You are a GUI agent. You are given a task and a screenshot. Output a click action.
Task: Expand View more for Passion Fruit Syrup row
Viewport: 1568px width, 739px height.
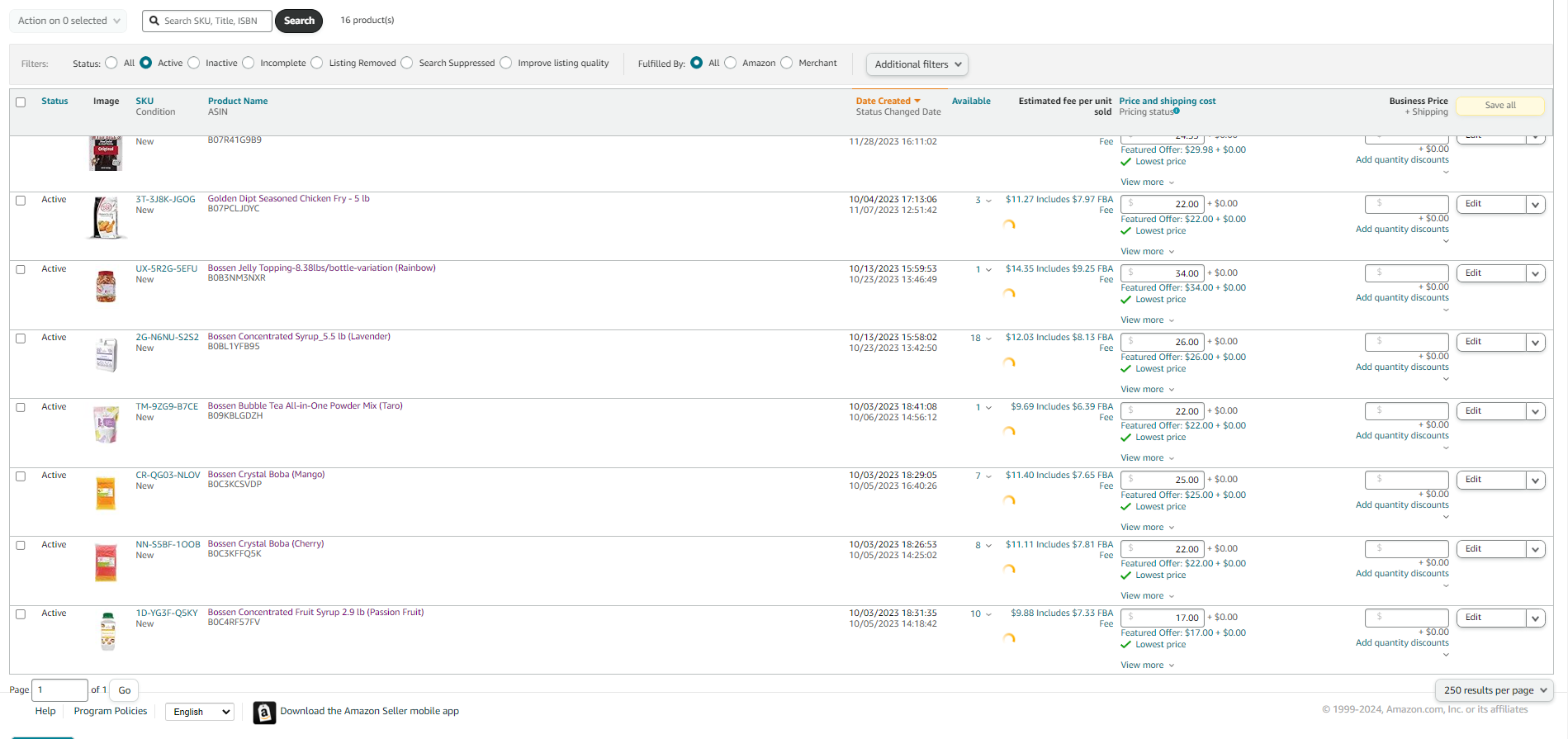tap(1147, 666)
